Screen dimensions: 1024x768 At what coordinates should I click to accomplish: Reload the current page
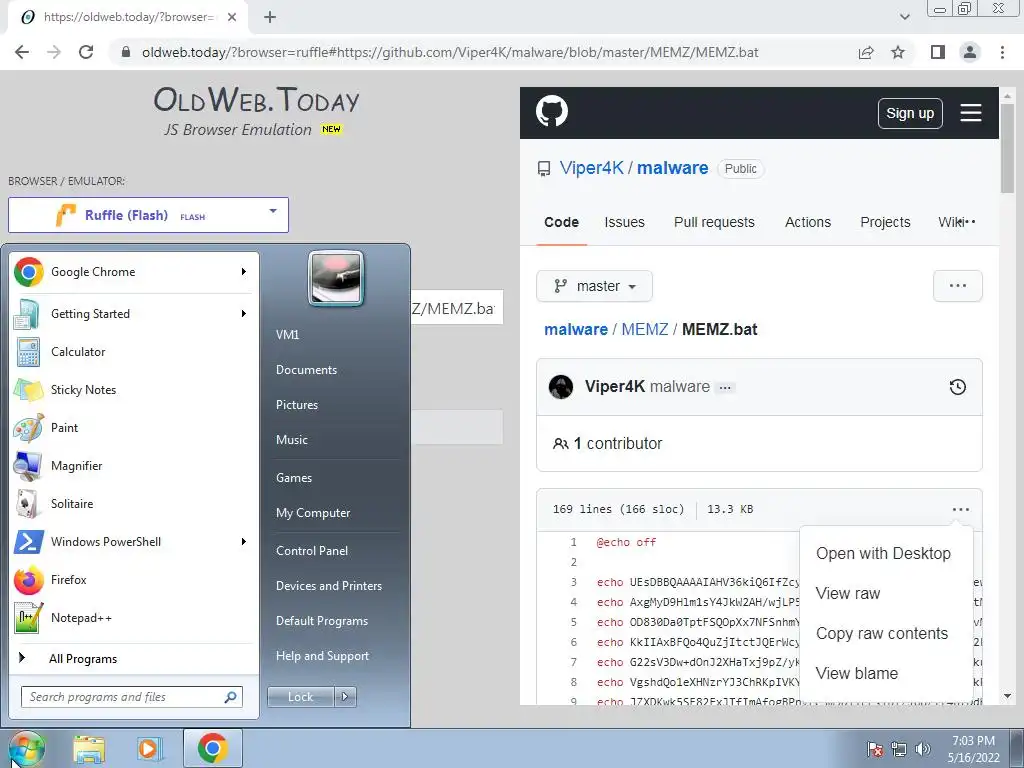pos(86,52)
